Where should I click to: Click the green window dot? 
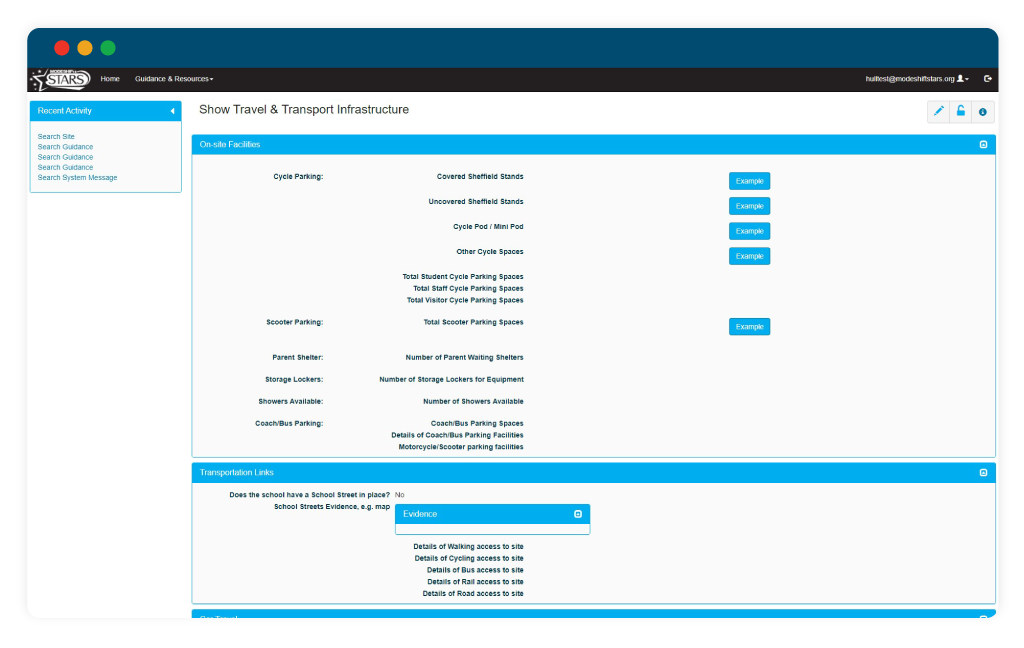click(108, 48)
